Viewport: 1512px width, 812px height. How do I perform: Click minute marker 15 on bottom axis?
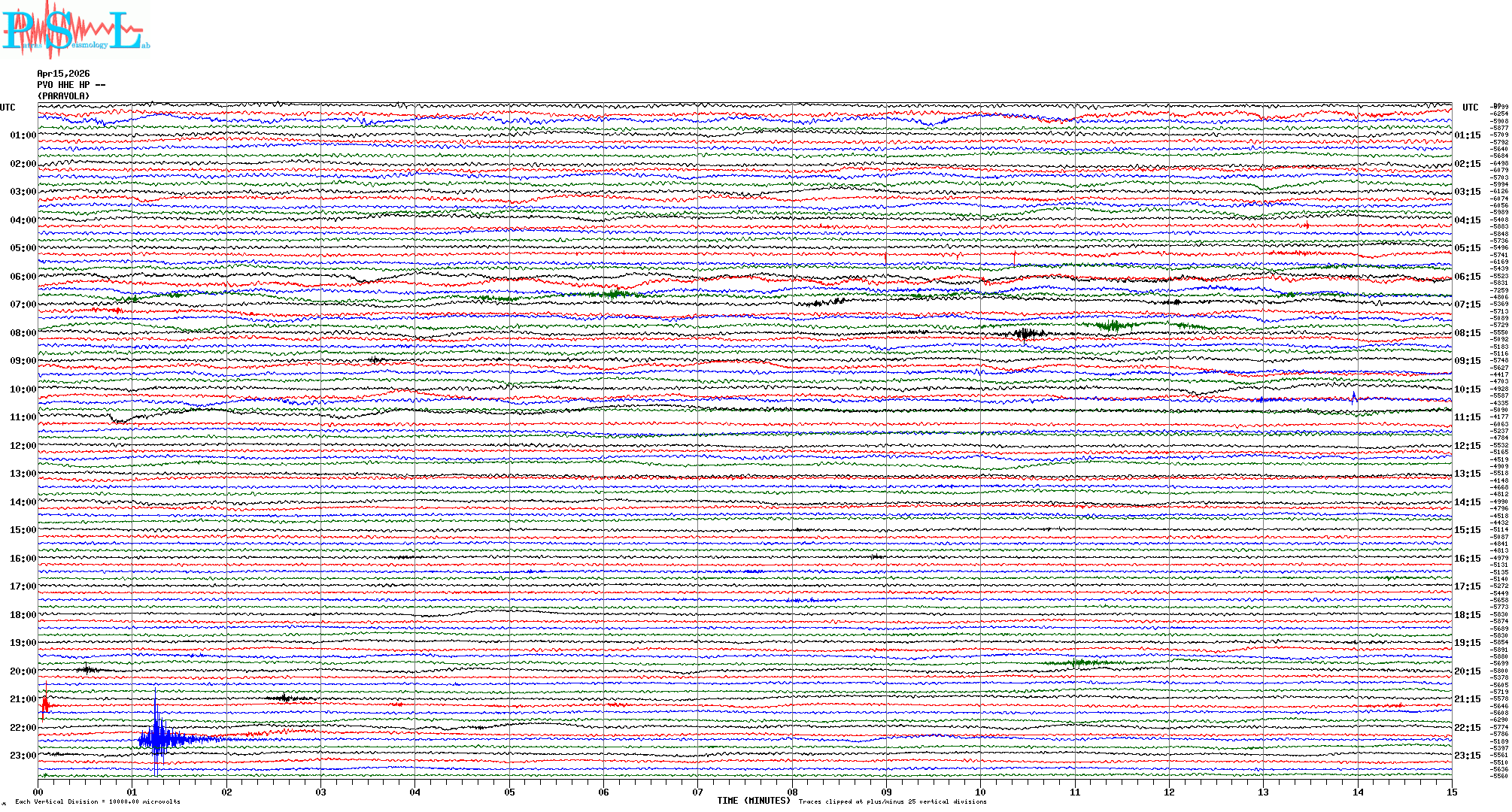click(x=1451, y=792)
